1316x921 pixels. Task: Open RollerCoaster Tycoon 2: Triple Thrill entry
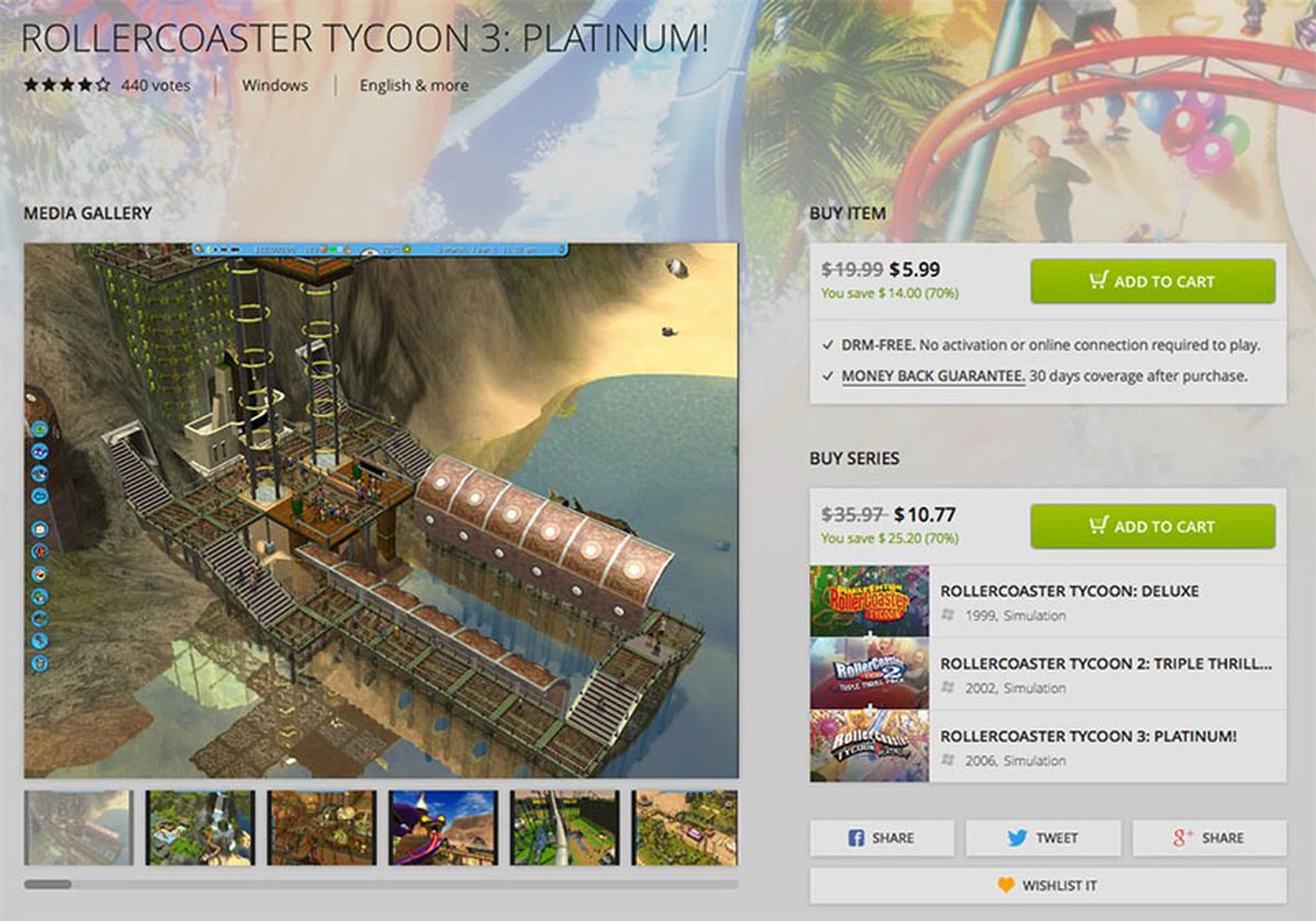(1047, 674)
